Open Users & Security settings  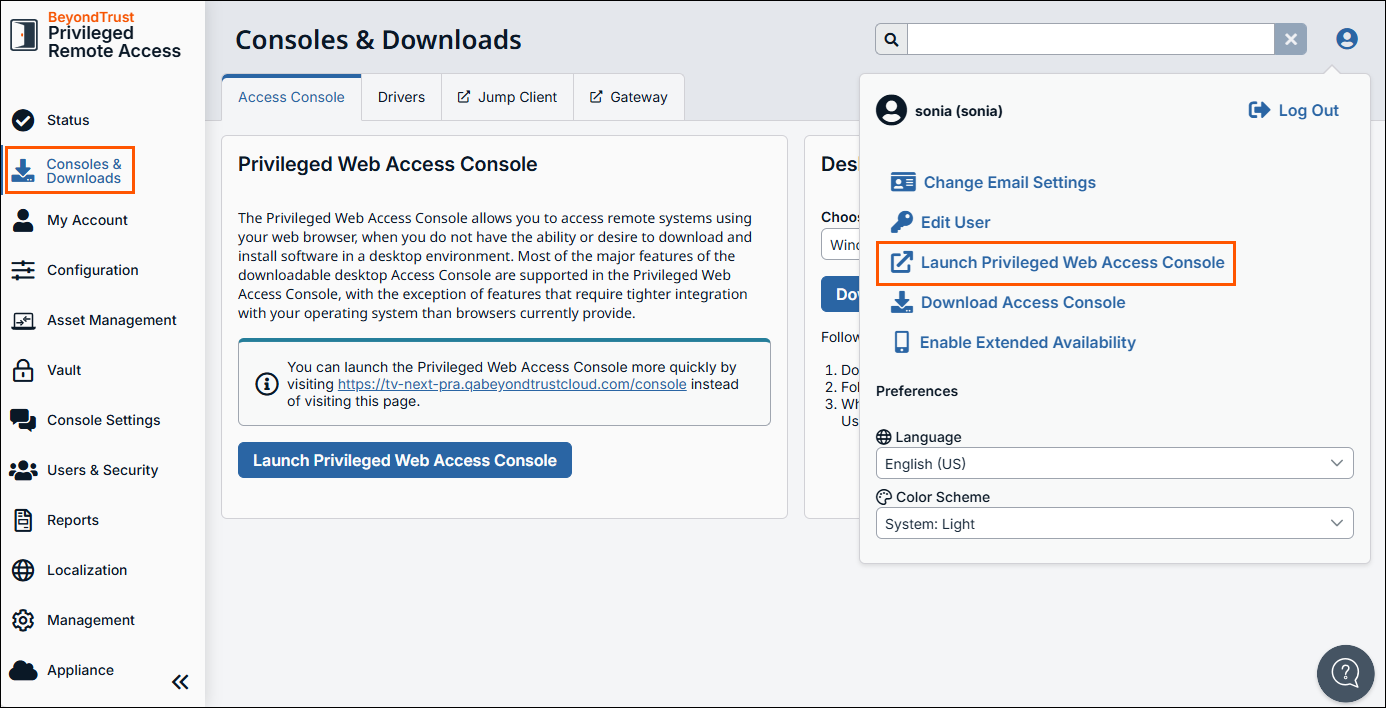(x=24, y=470)
